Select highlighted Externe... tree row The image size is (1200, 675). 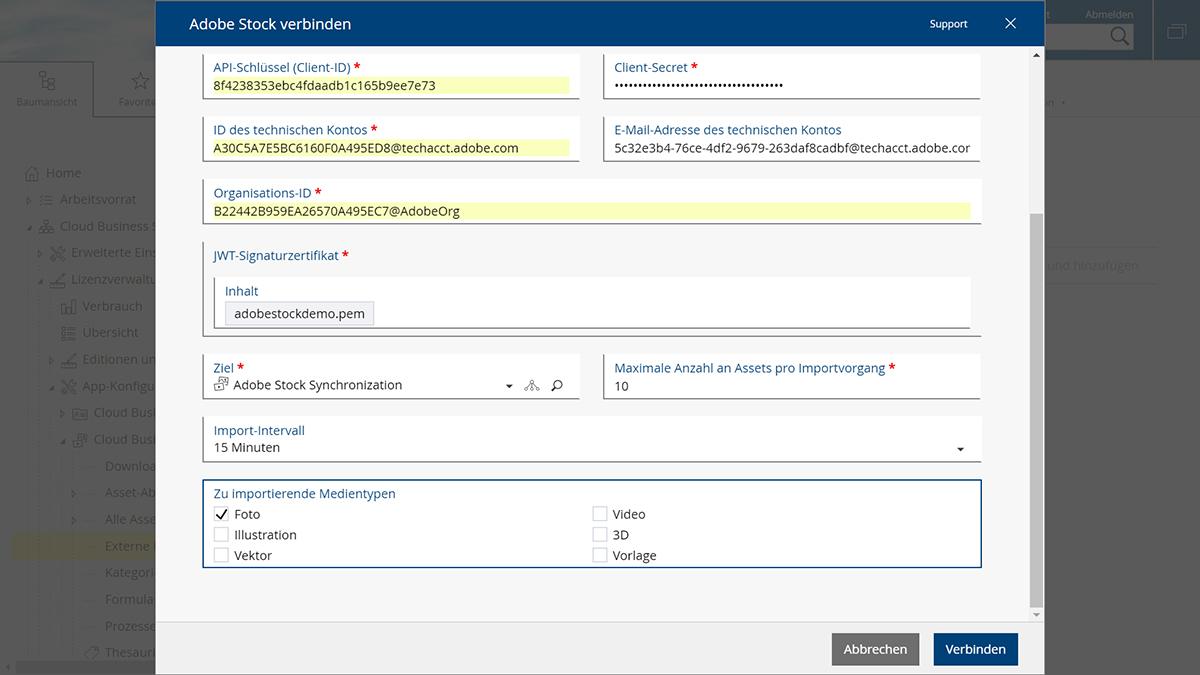[85, 546]
